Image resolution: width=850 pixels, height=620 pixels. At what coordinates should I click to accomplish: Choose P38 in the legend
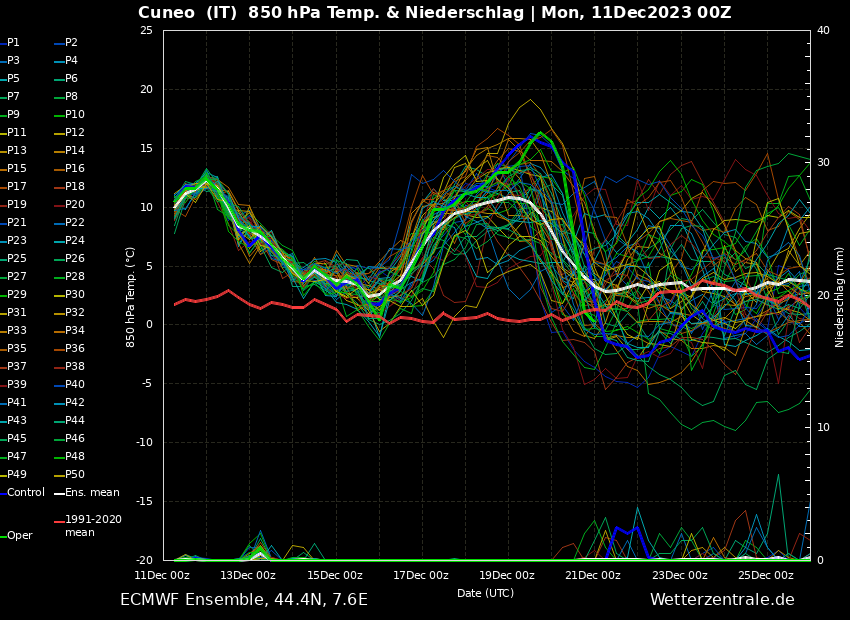point(75,367)
